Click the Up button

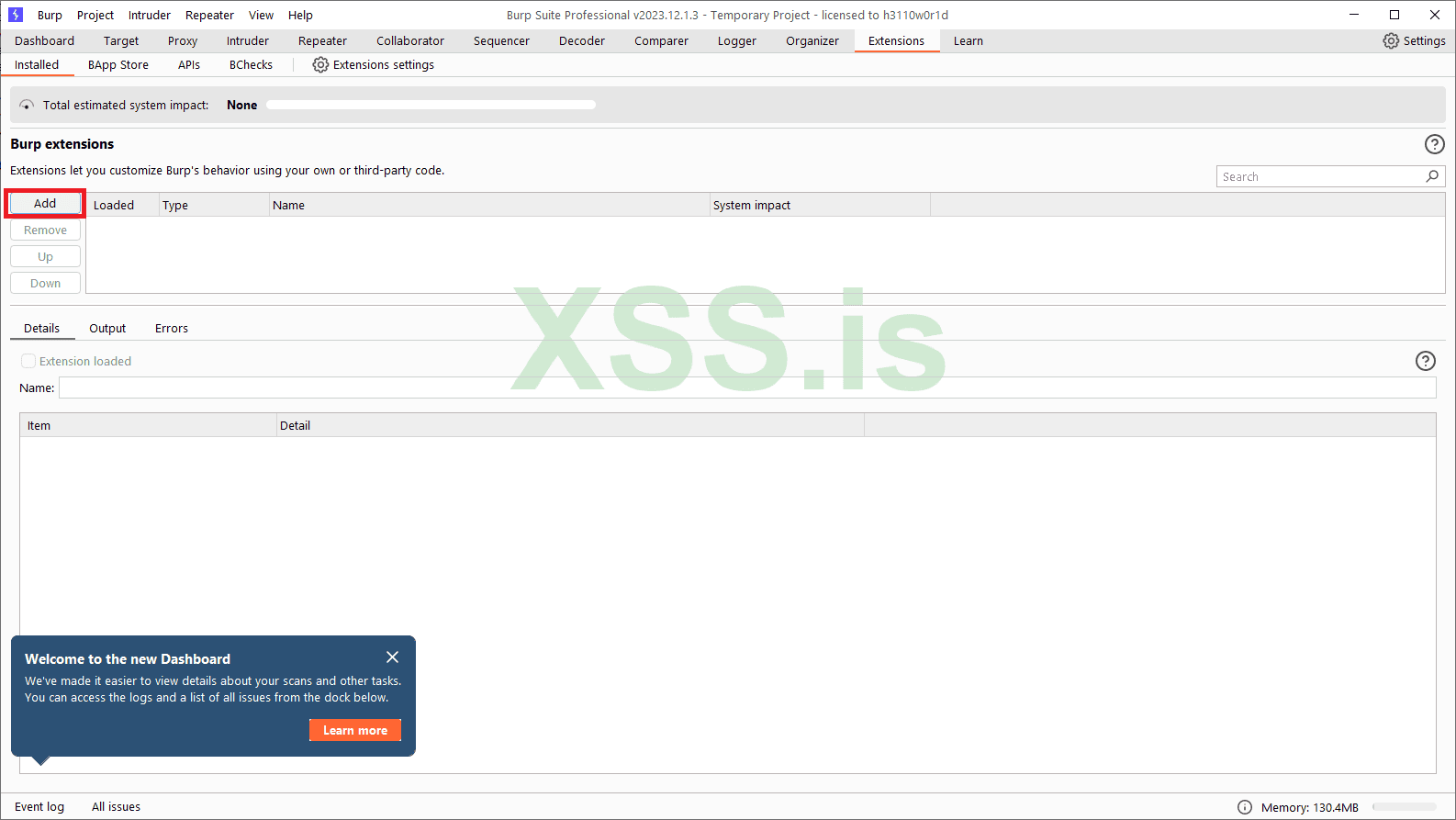[45, 256]
